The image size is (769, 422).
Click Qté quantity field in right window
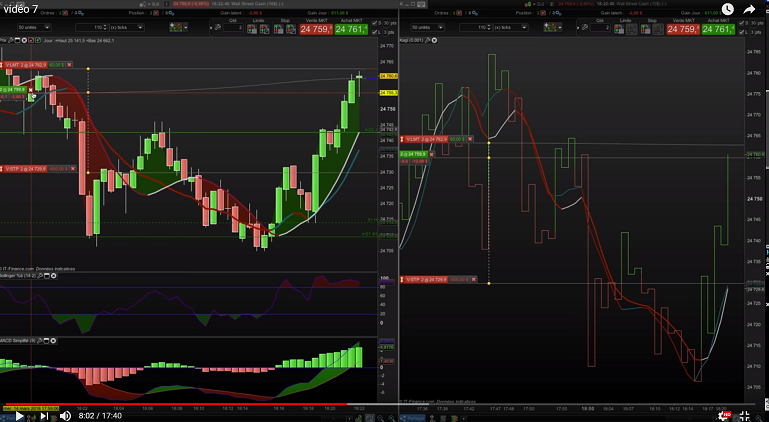[x=600, y=27]
